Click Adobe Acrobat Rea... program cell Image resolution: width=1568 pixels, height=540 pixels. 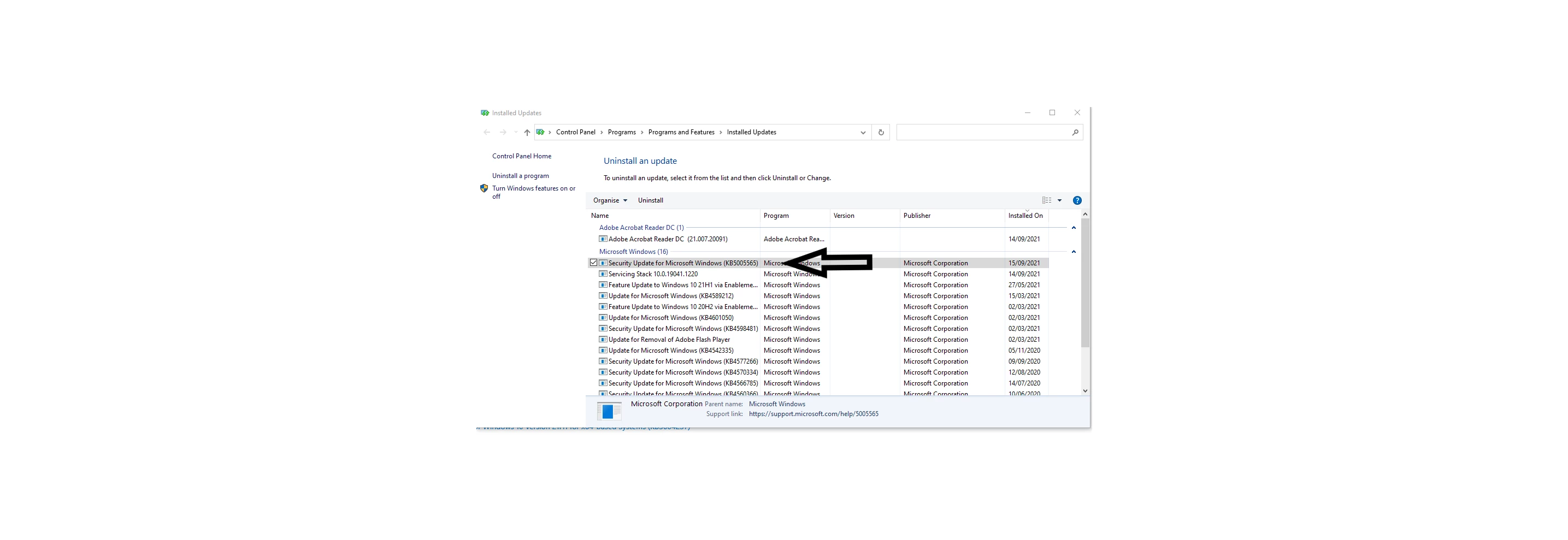click(x=794, y=240)
